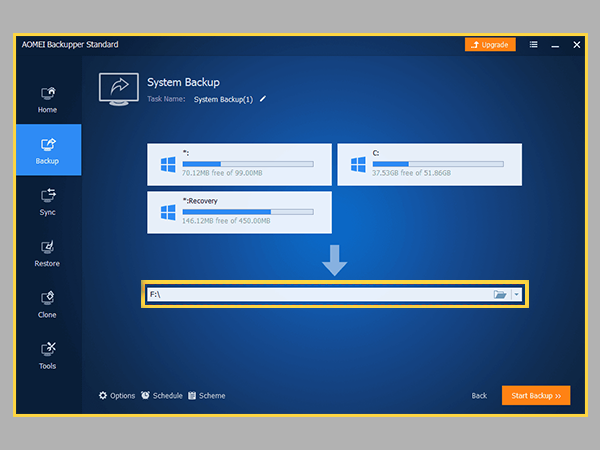Click "37.53GB free of 51.86GB" text
Viewport: 600px width, 450px height.
(411, 173)
